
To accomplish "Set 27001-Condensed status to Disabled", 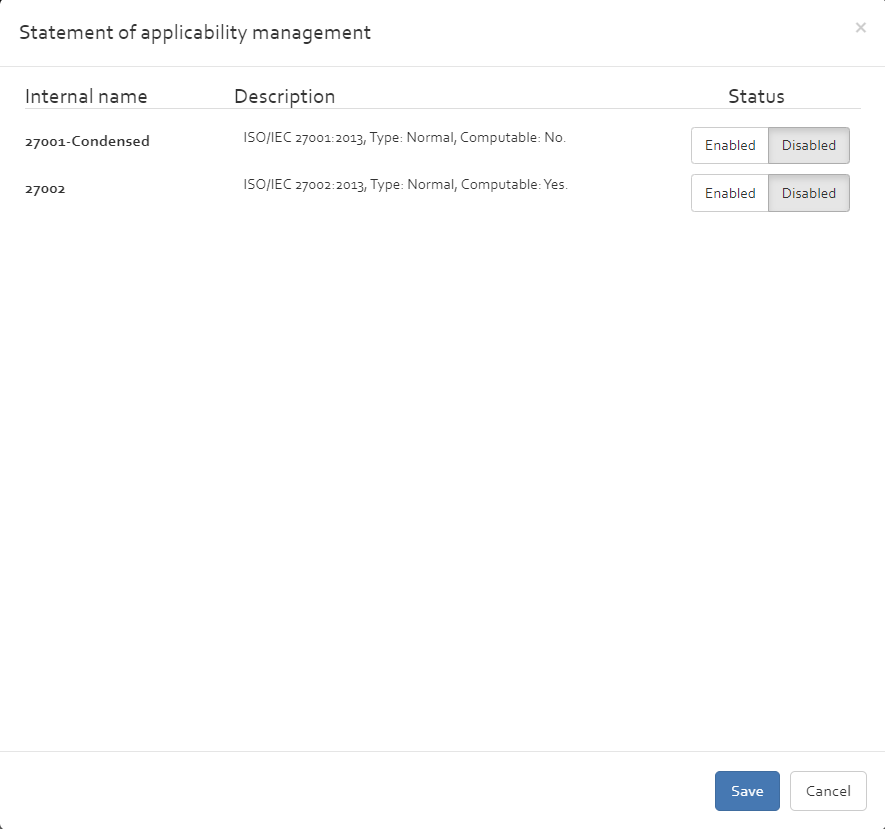I will click(809, 146).
